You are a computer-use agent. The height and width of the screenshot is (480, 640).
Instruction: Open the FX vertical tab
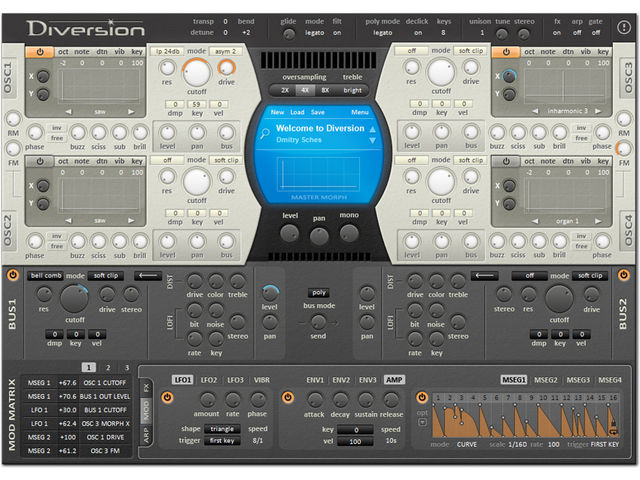coord(146,387)
